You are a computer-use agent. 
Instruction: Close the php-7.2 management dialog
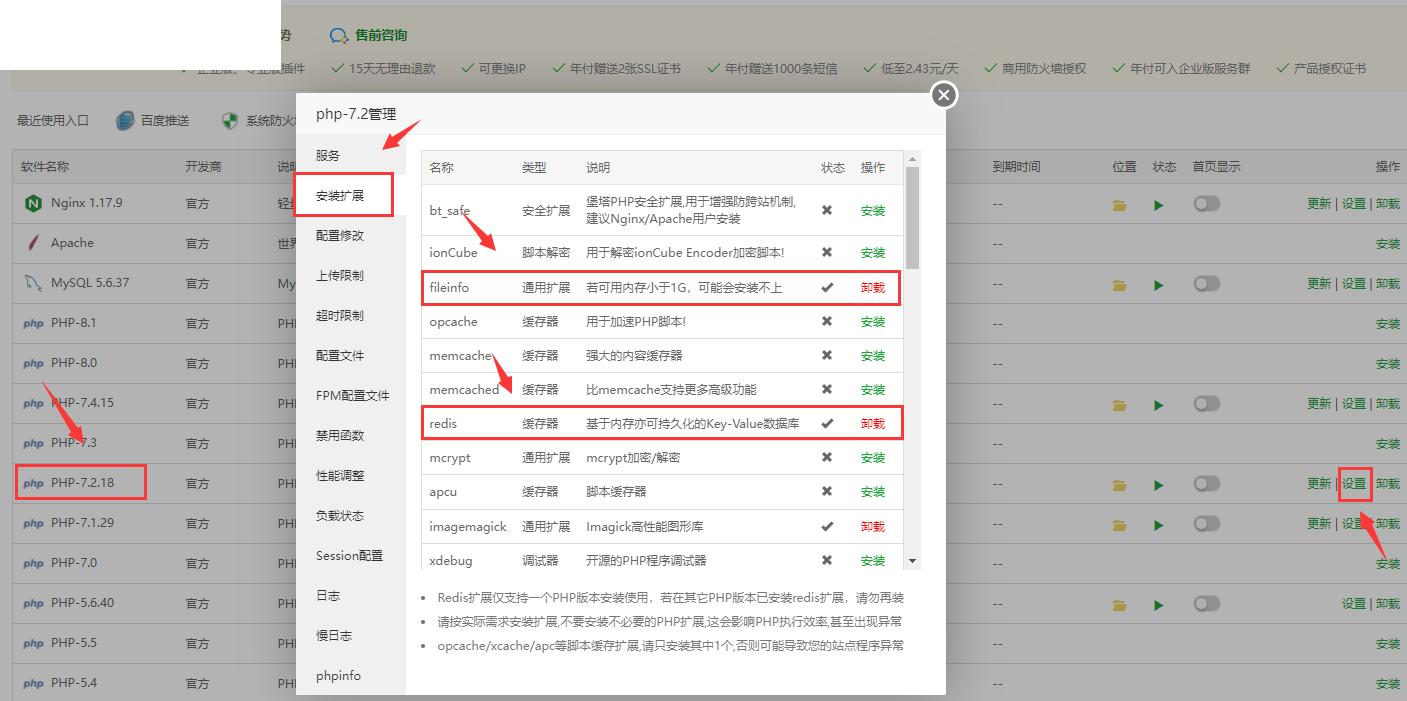pos(943,95)
